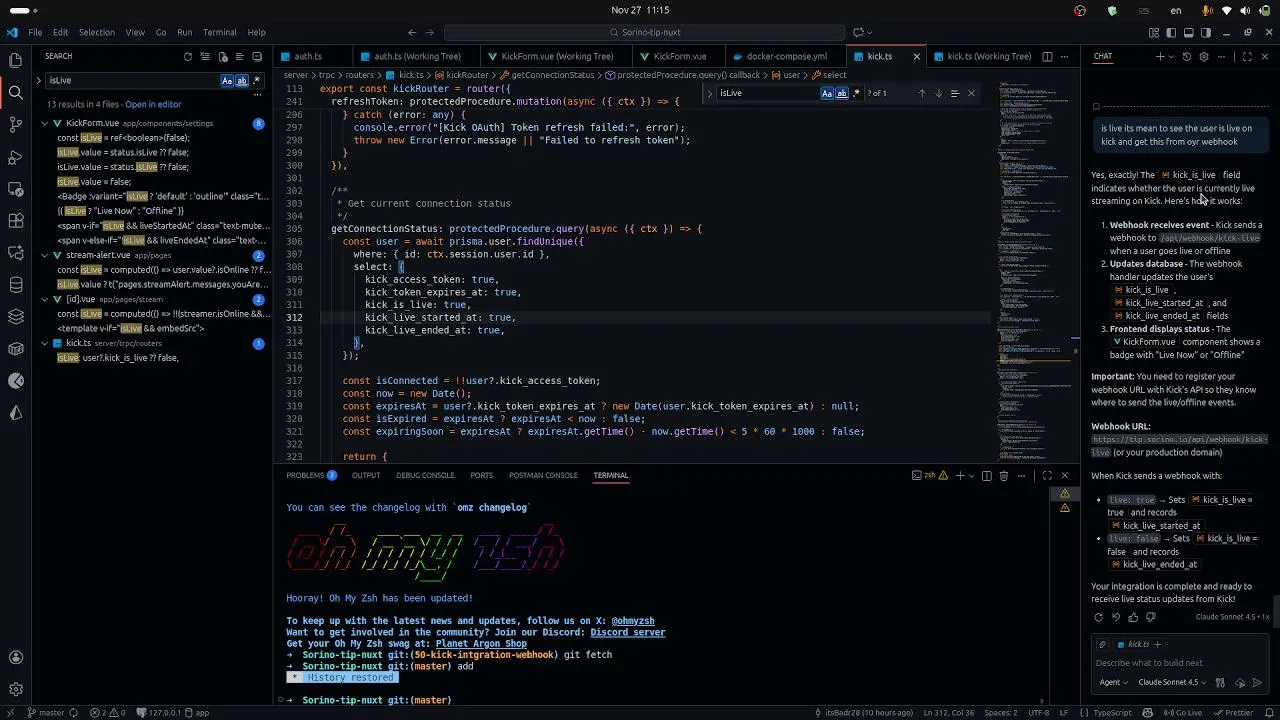Viewport: 1280px width, 720px height.
Task: Collapse KickForm.vue search results group
Action: (x=44, y=123)
